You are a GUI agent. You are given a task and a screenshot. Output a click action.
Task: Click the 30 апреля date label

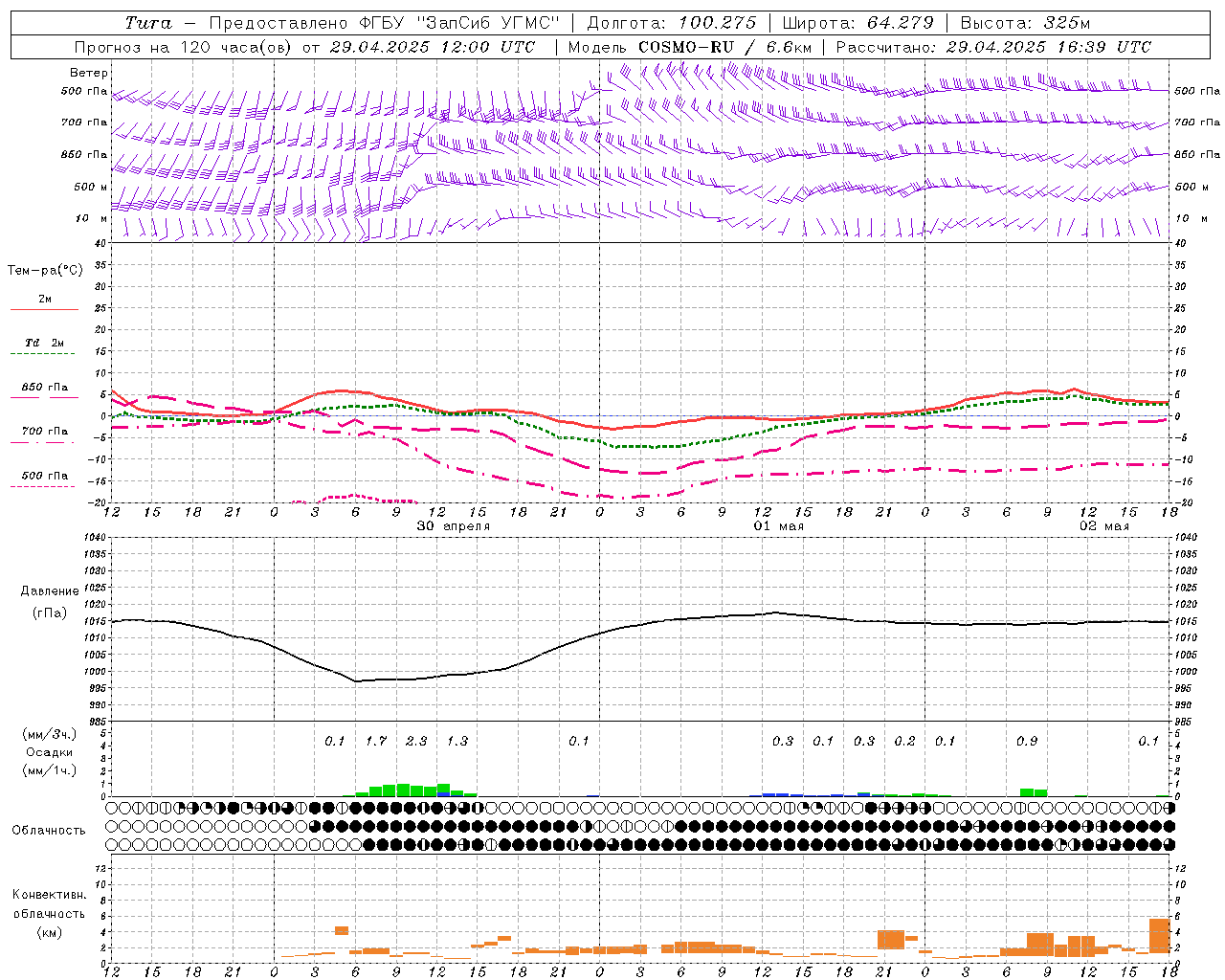(454, 526)
